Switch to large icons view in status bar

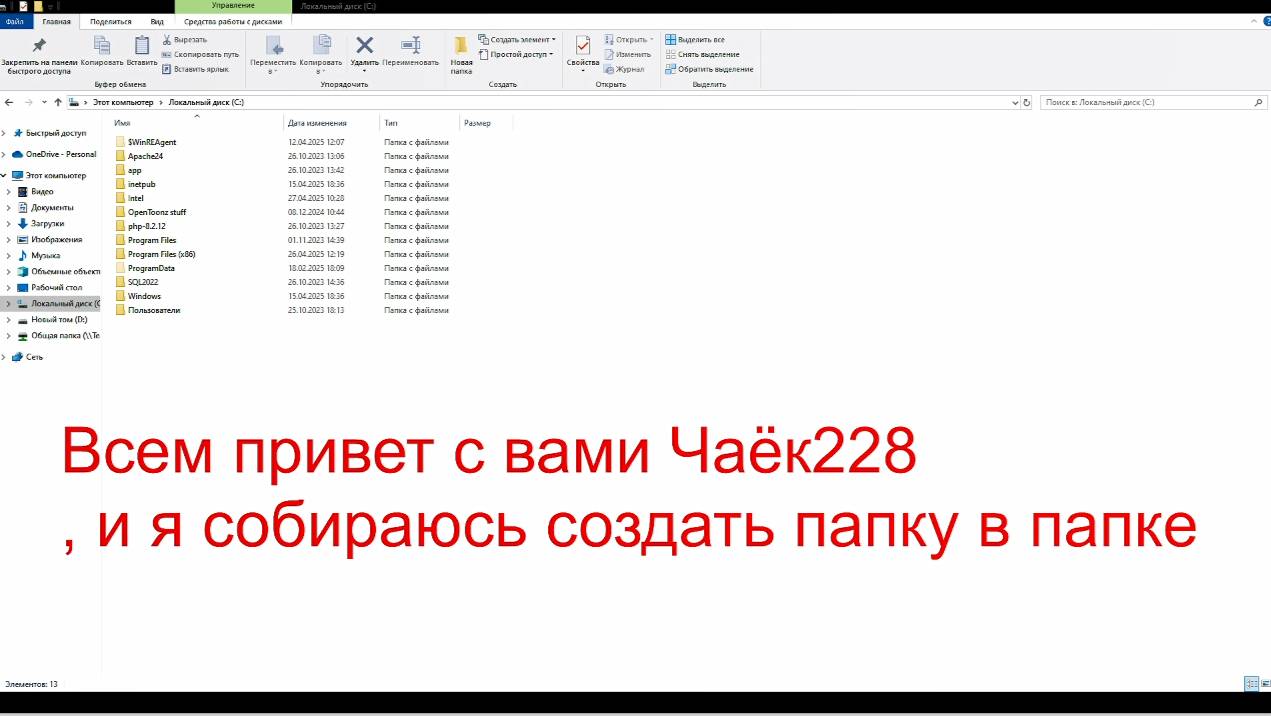click(x=1264, y=684)
